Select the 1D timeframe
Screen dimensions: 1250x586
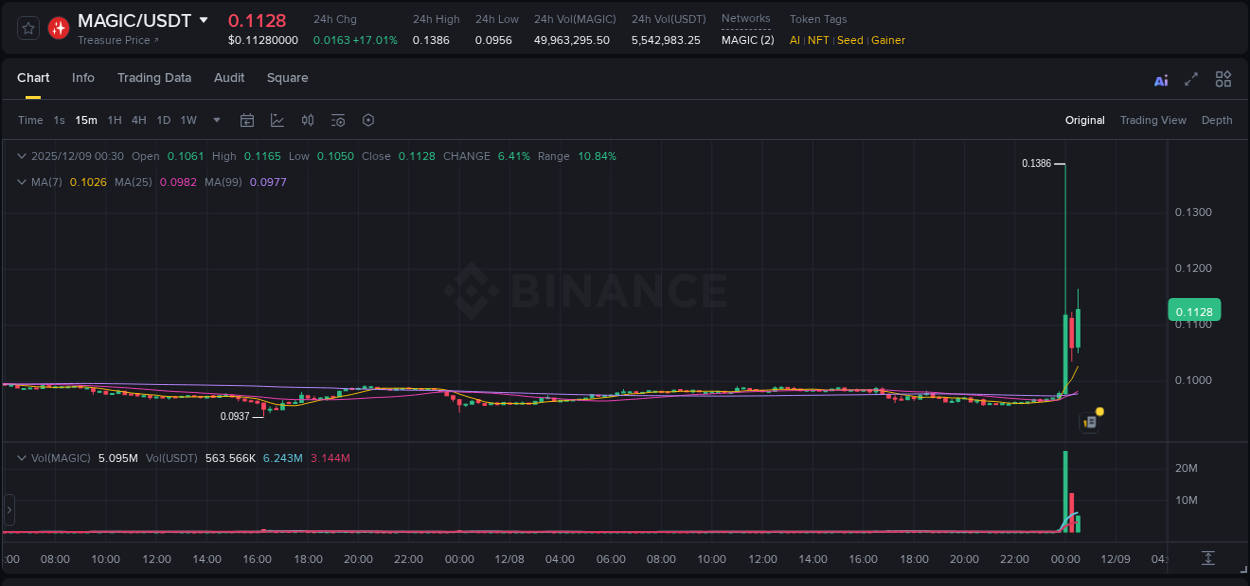[163, 120]
